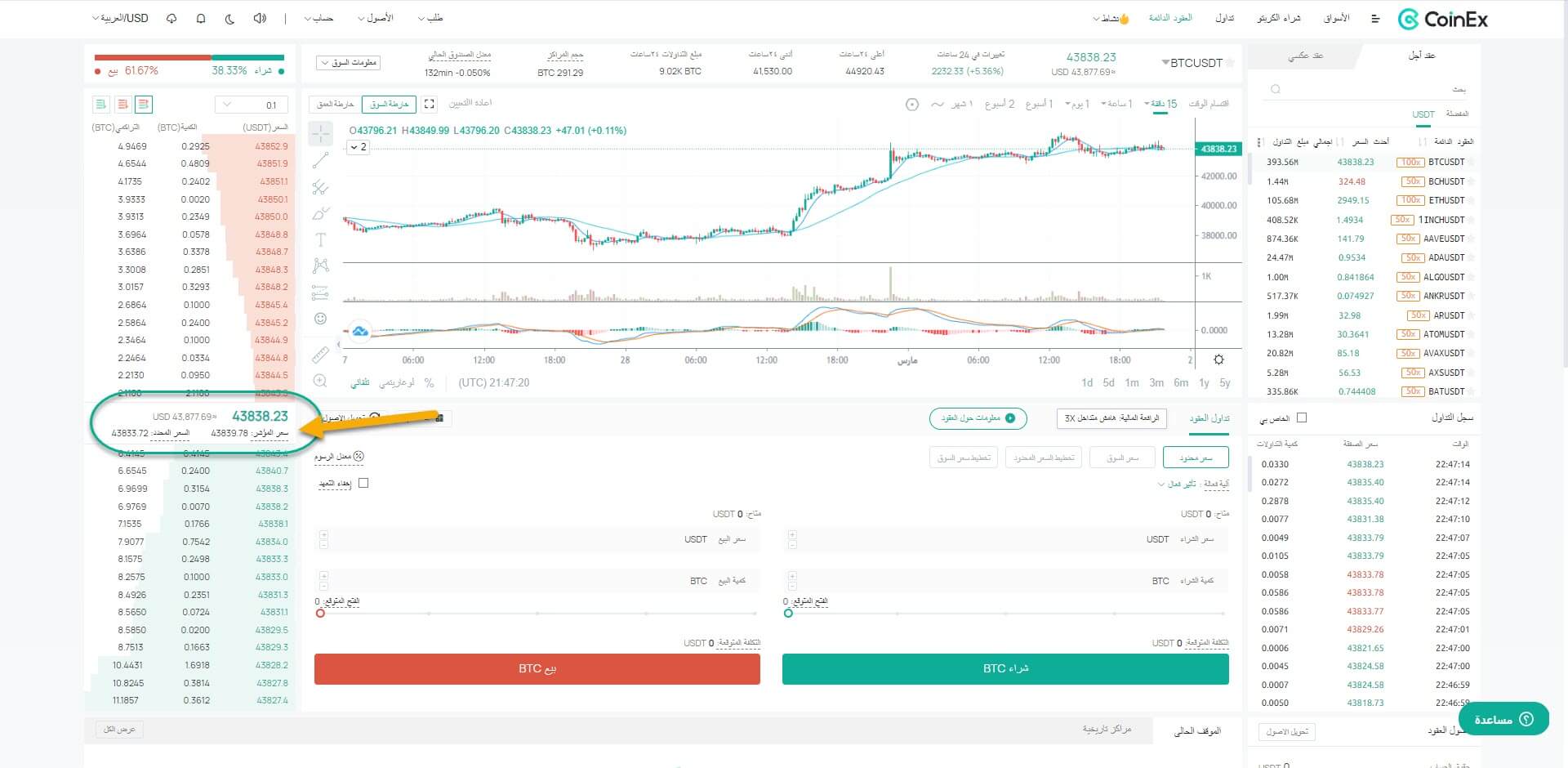This screenshot has width=1568, height=768.
Task: Select the prediction/measurement lines tool
Action: click(320, 292)
